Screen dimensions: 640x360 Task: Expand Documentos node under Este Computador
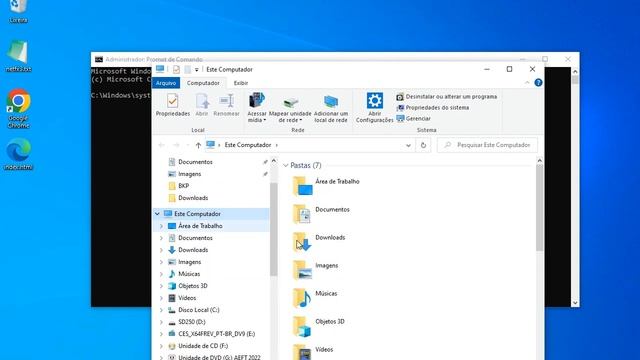click(x=161, y=238)
